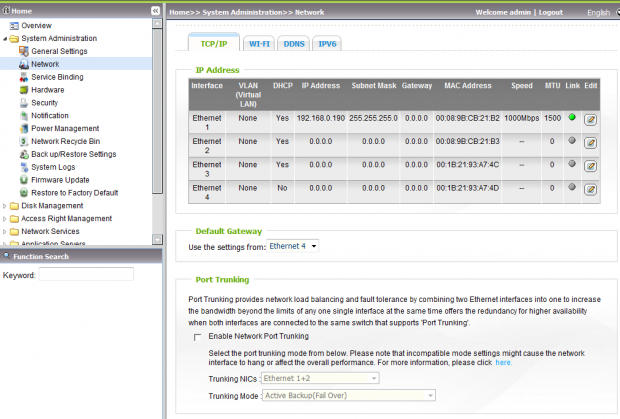The width and height of the screenshot is (620, 419).
Task: Collapse the left sidebar with double-arrow icon
Action: click(x=155, y=11)
